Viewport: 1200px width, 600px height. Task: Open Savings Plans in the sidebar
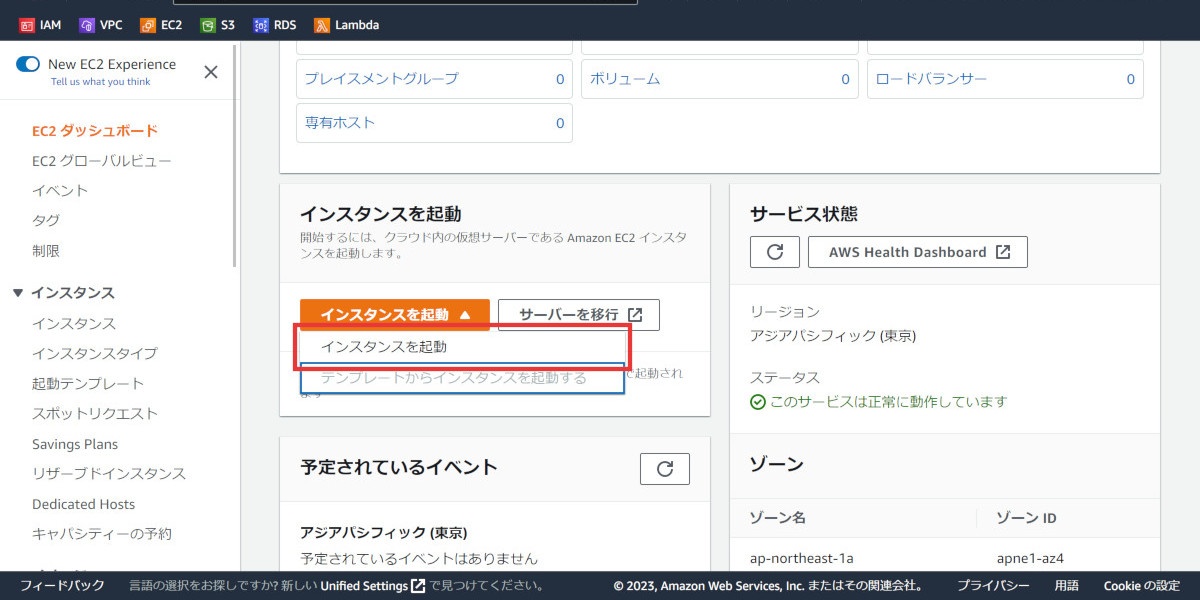tap(75, 444)
